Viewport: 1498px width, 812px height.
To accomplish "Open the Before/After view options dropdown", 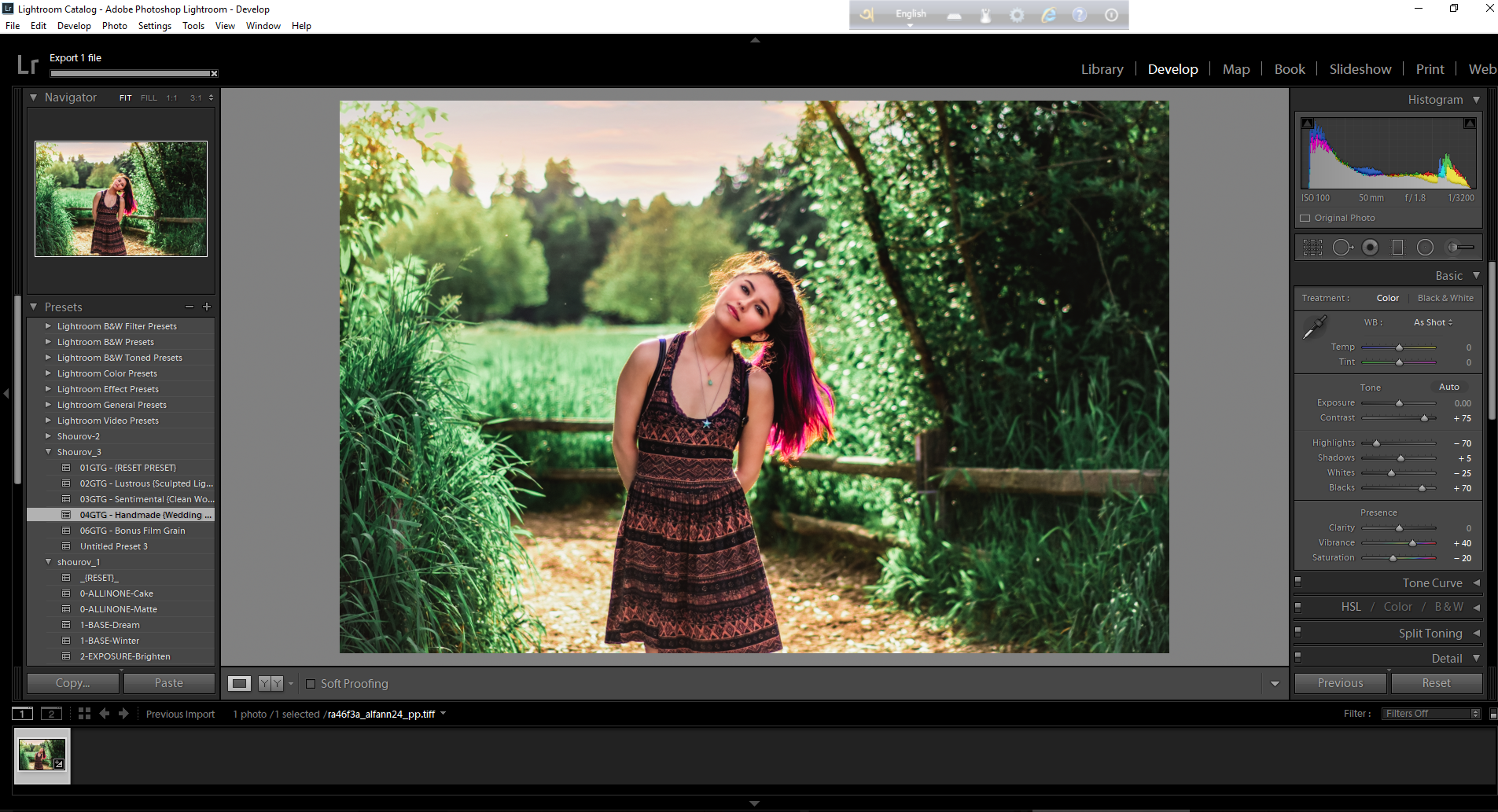I will [291, 683].
